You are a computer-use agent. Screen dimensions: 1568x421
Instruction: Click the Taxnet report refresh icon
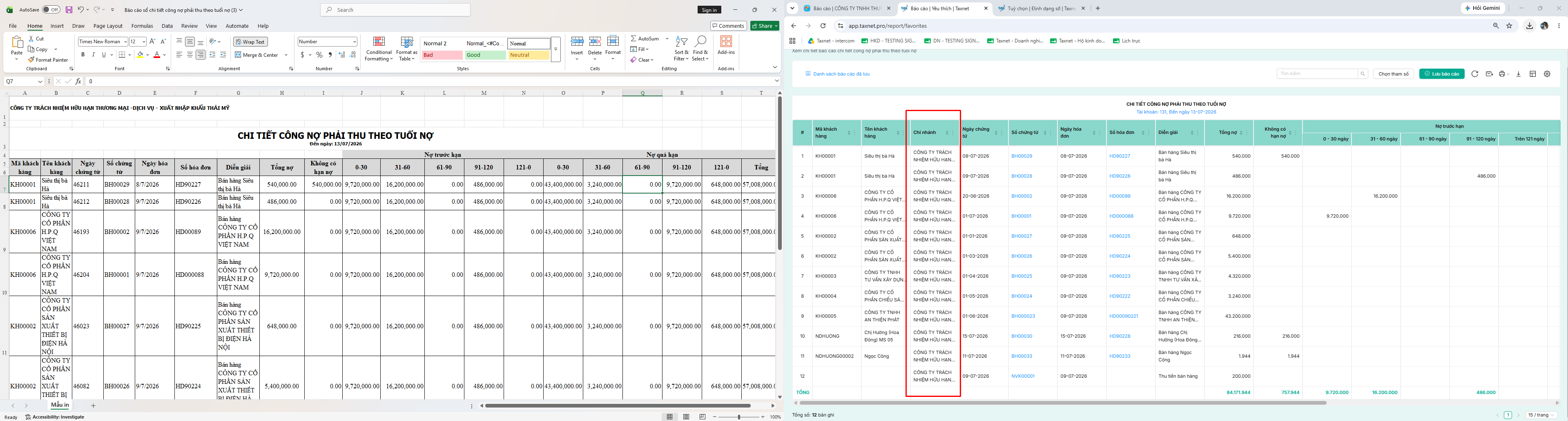point(1475,74)
